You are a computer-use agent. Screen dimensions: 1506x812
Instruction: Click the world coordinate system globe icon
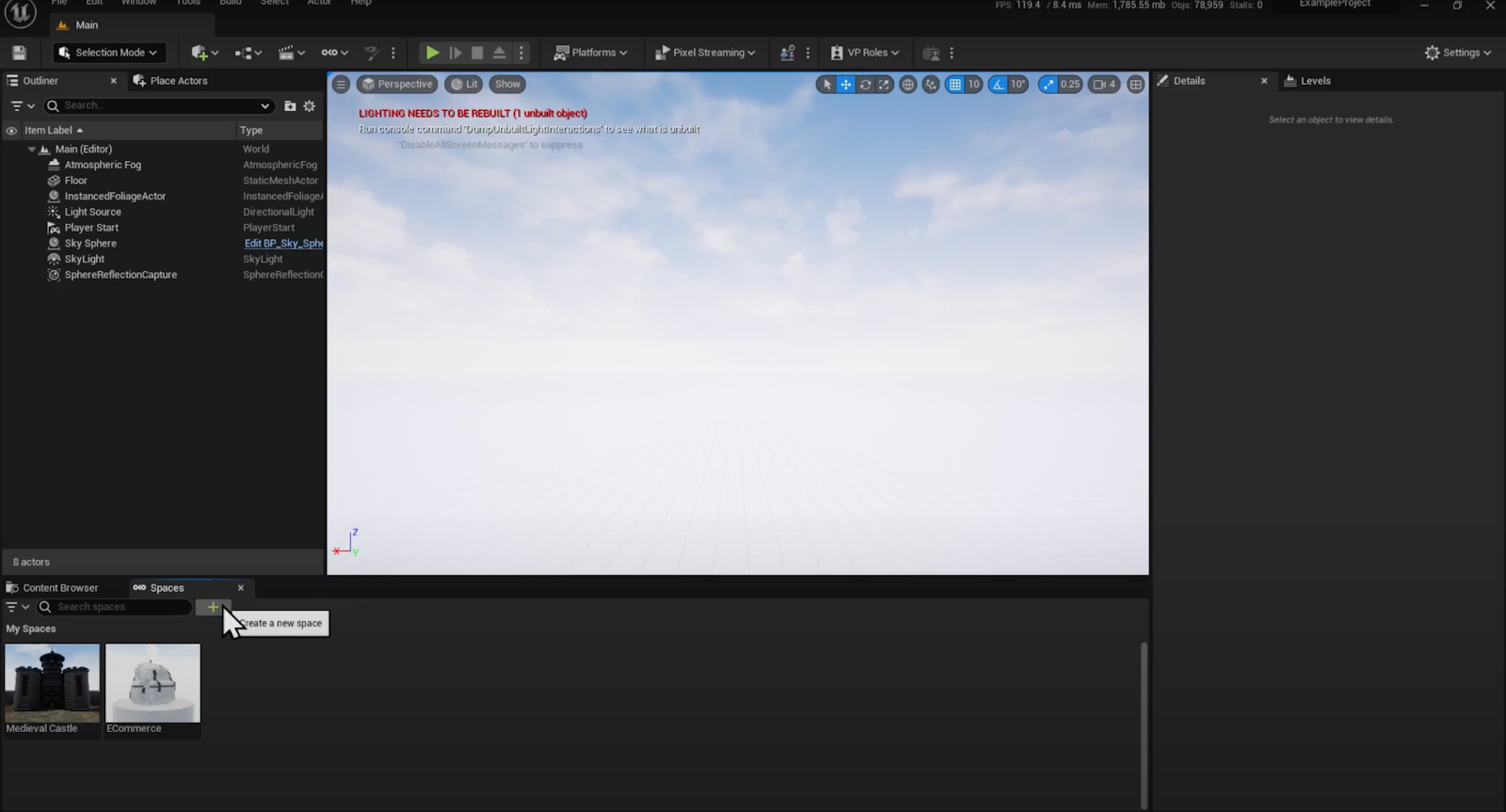point(907,85)
